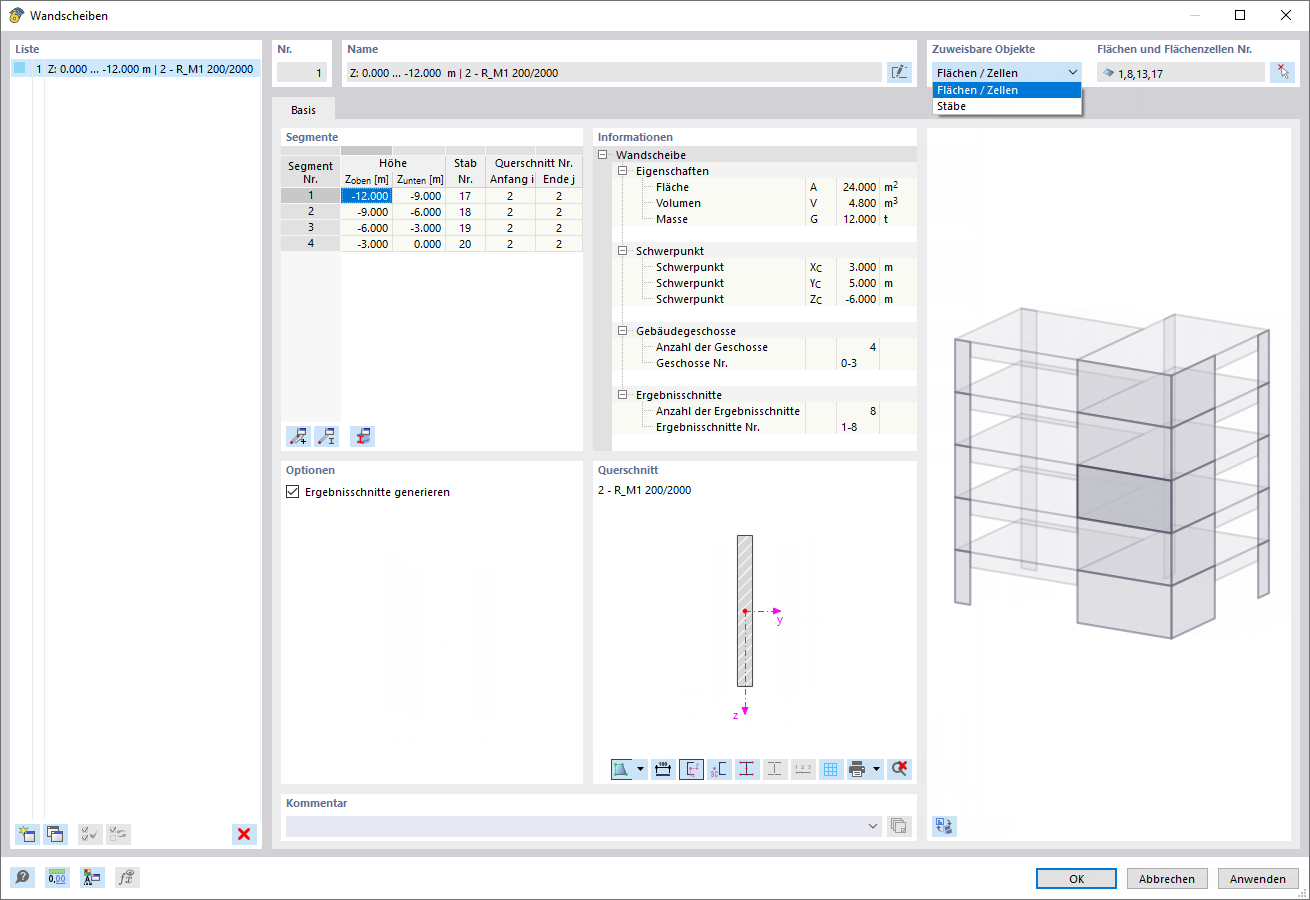Click the comment library icon beside Kommentar
Viewport: 1310px width, 900px height.
[899, 826]
